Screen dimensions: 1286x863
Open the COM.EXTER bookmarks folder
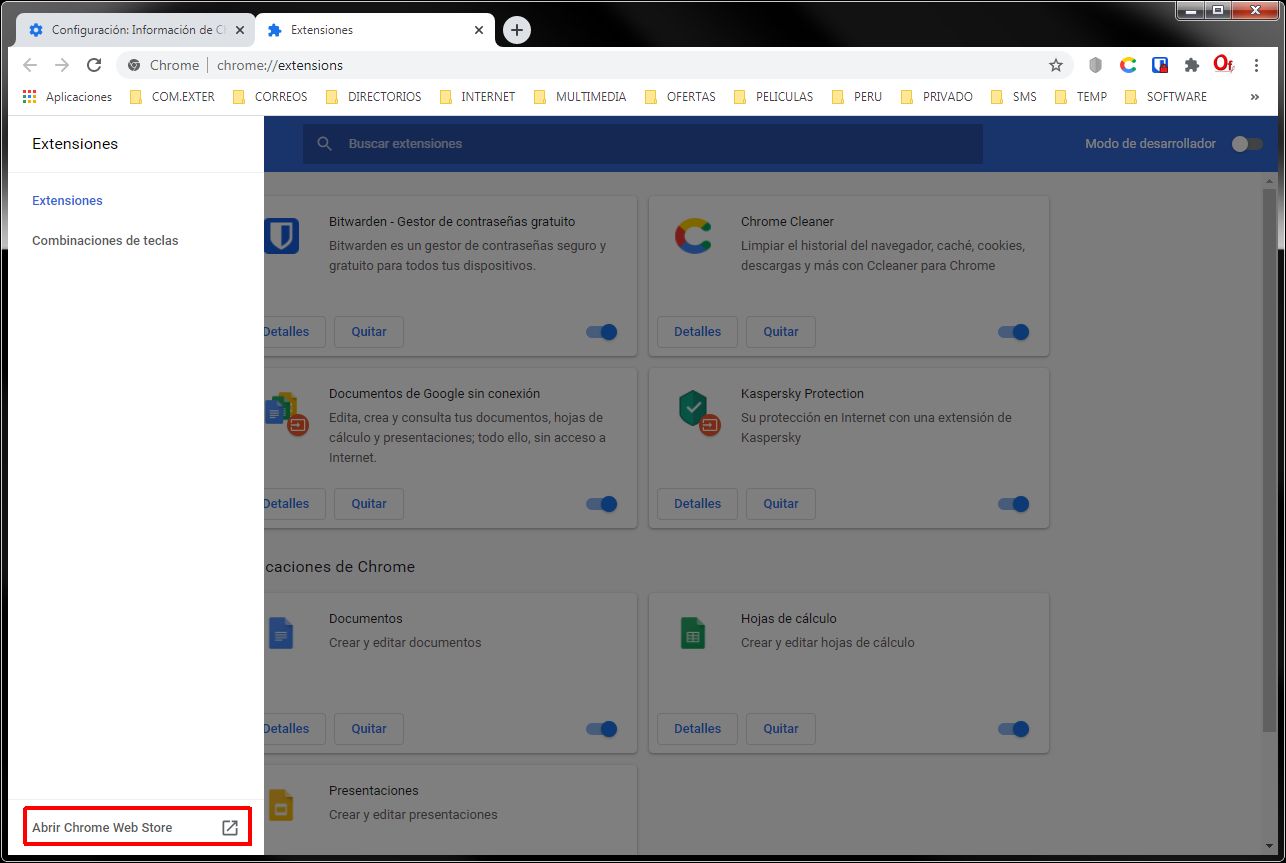pyautogui.click(x=172, y=97)
